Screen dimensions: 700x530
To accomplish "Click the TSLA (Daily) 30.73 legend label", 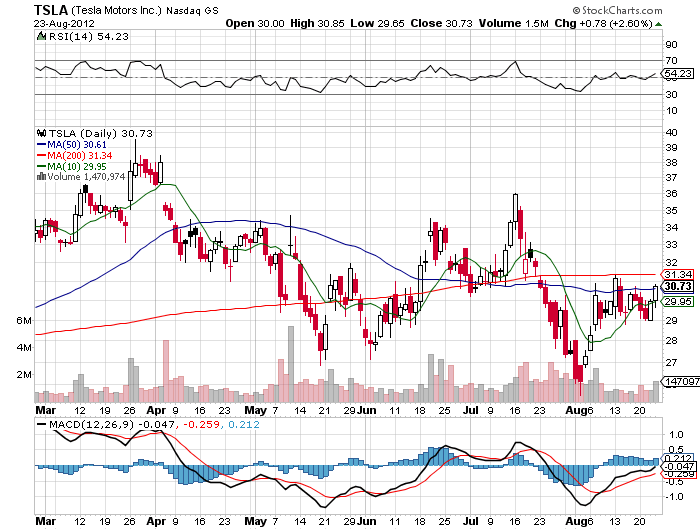I will click(x=101, y=134).
